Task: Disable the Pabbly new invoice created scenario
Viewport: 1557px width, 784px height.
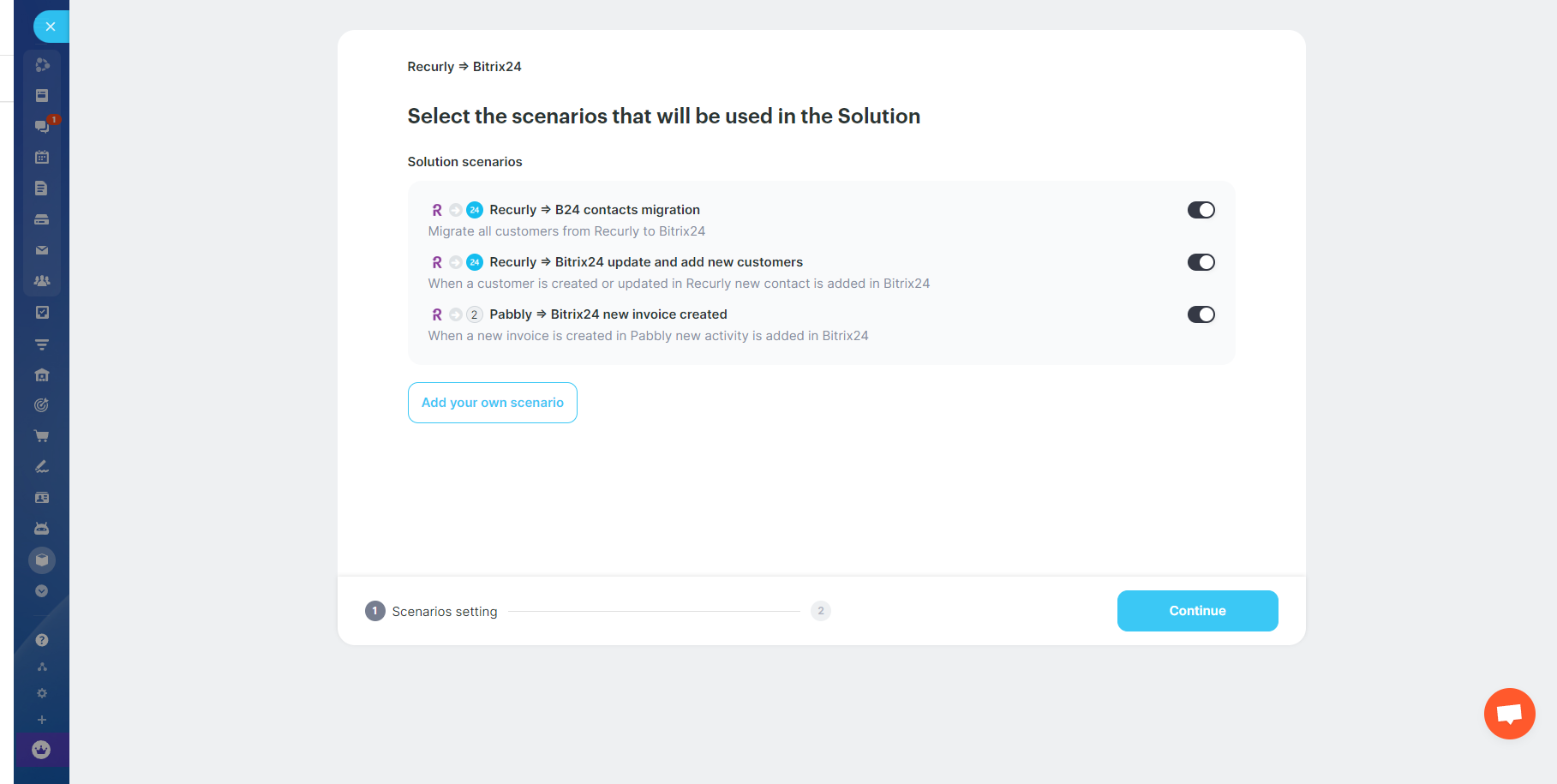Action: coord(1201,314)
